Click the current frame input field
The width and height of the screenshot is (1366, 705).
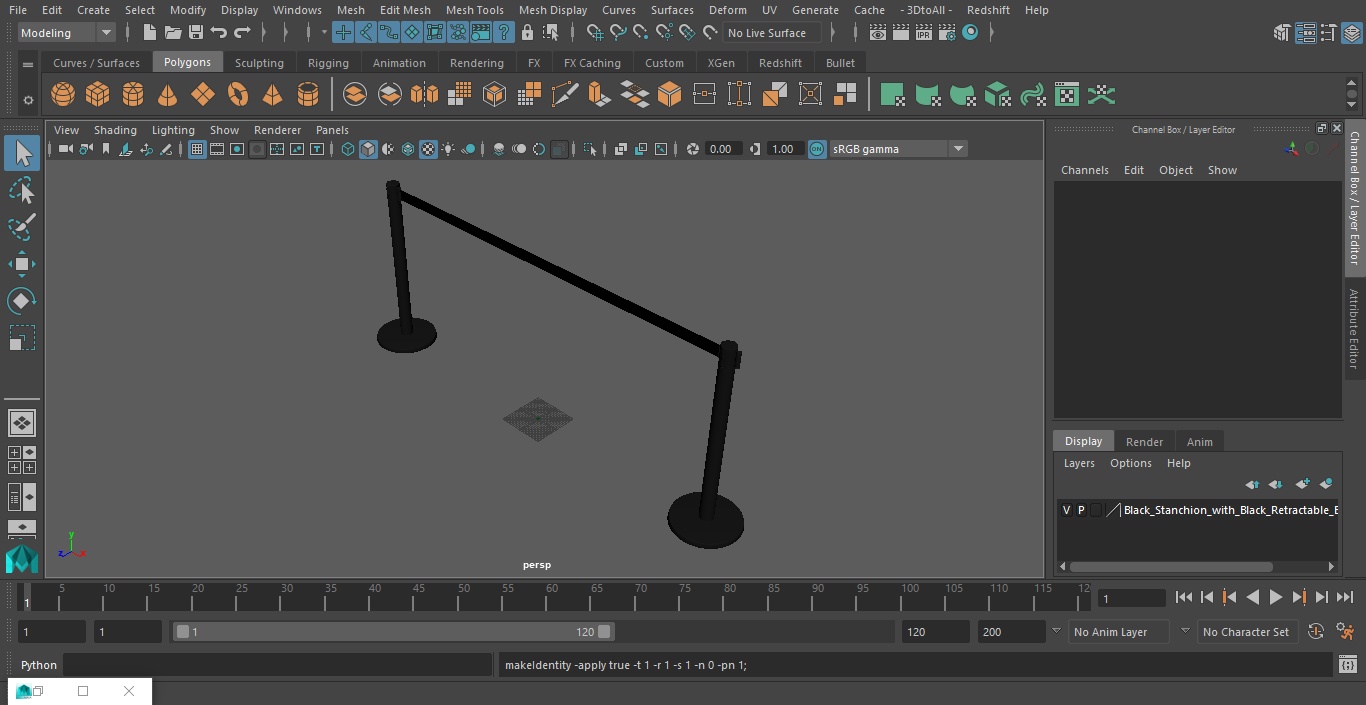point(1131,598)
